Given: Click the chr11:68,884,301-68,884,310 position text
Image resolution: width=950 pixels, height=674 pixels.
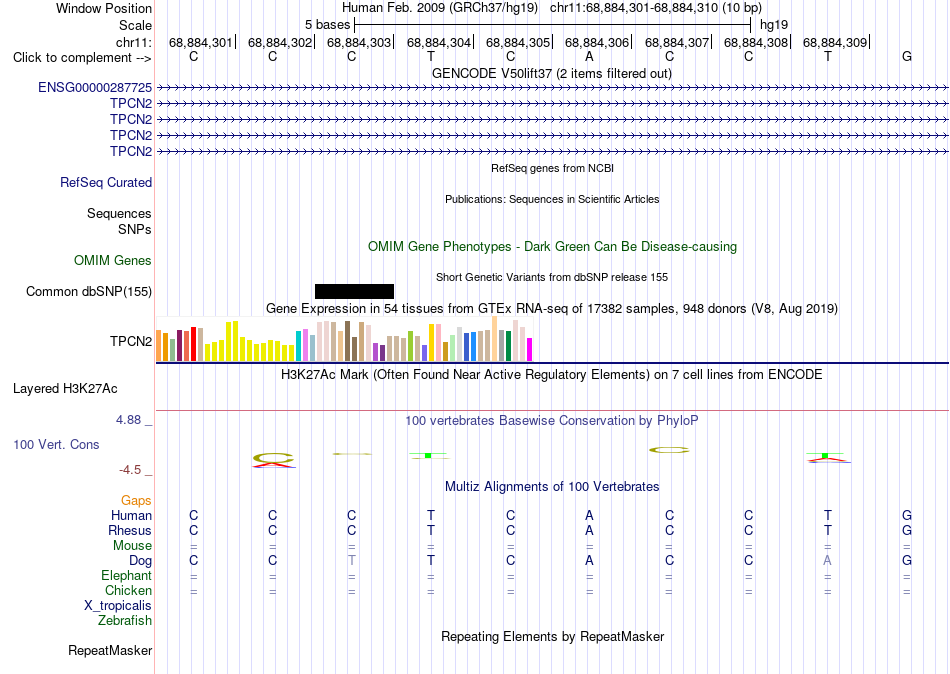Looking at the screenshot, I should pos(656,8).
